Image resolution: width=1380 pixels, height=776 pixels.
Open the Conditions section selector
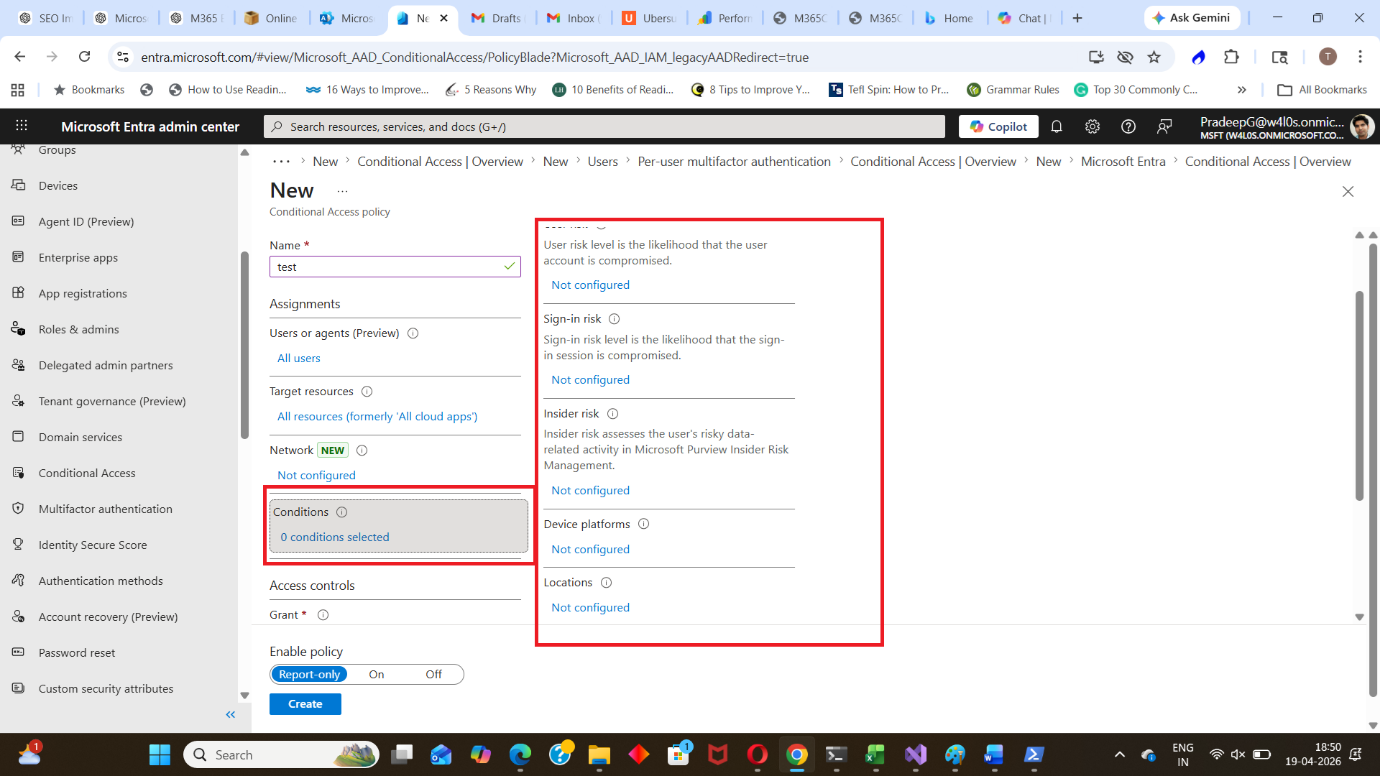(x=398, y=525)
